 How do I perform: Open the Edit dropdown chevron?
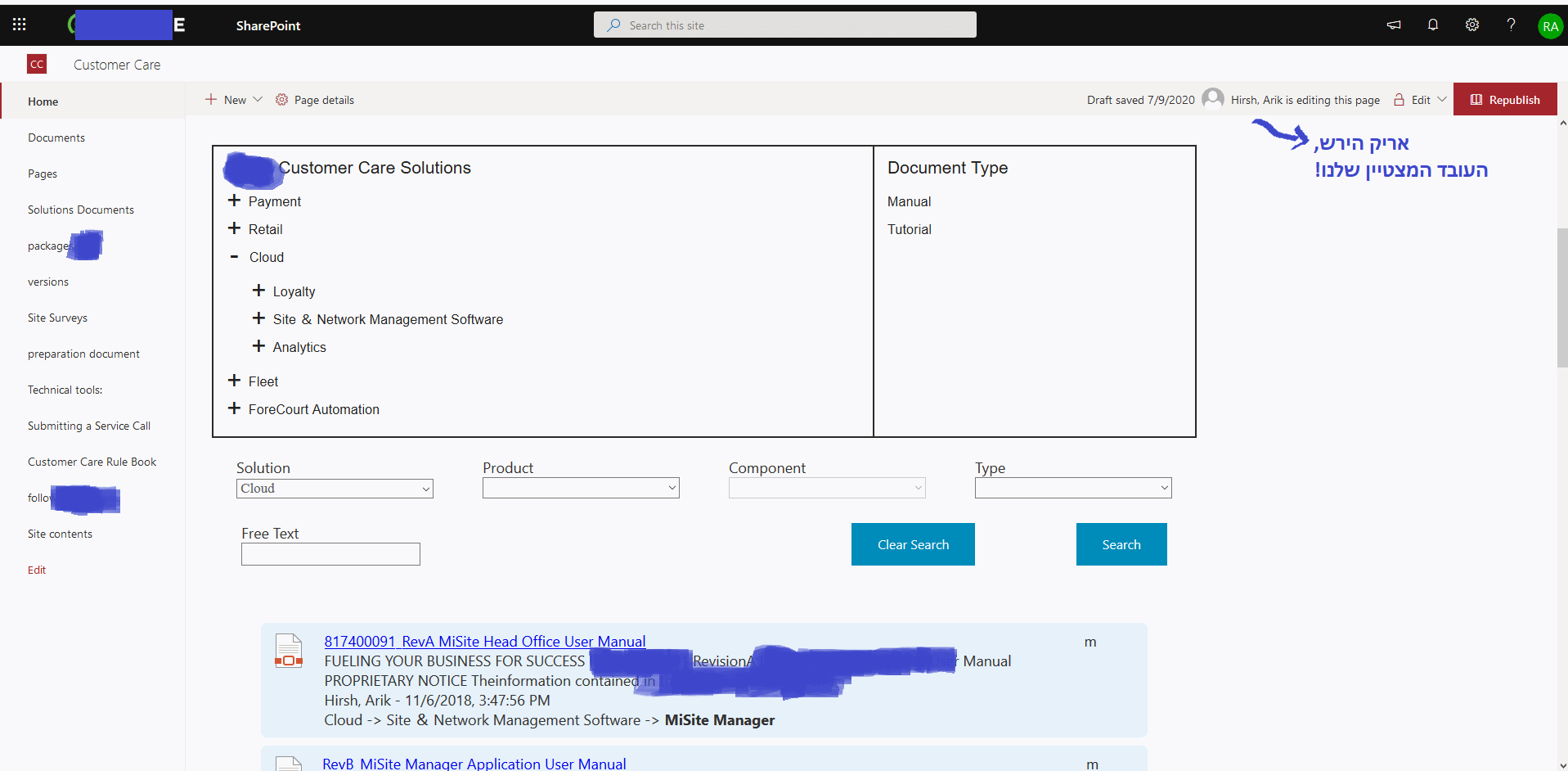(1442, 99)
